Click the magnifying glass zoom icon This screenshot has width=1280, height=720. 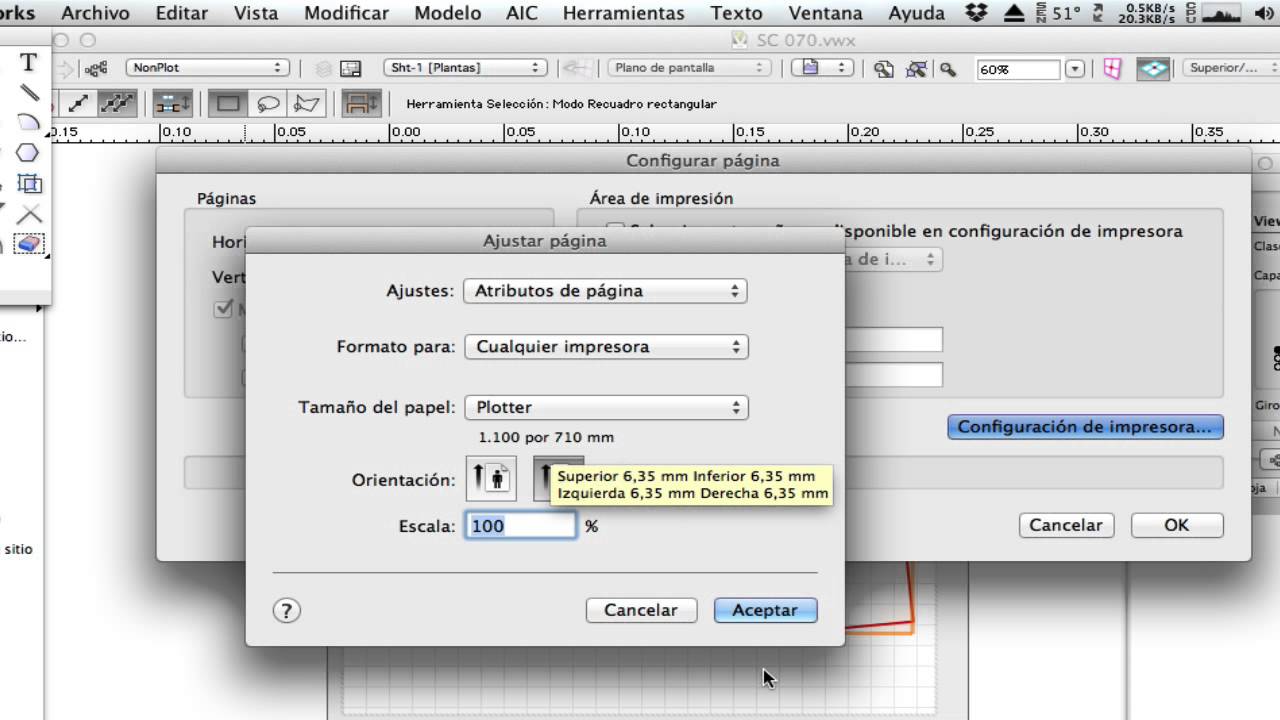pyautogui.click(x=947, y=69)
